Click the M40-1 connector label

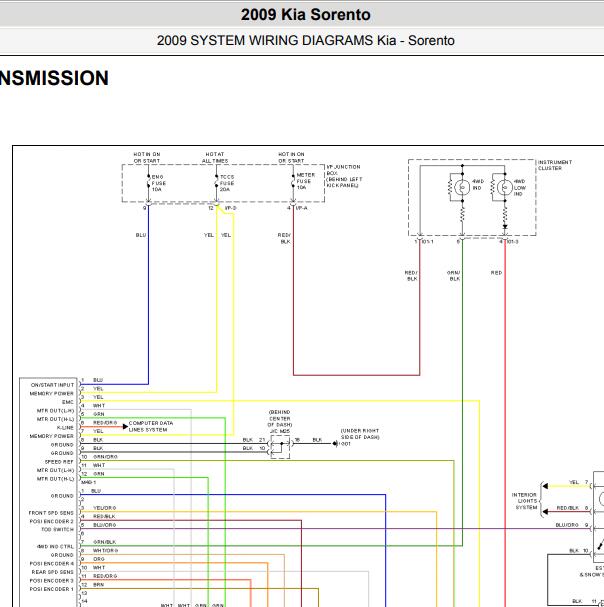88,482
